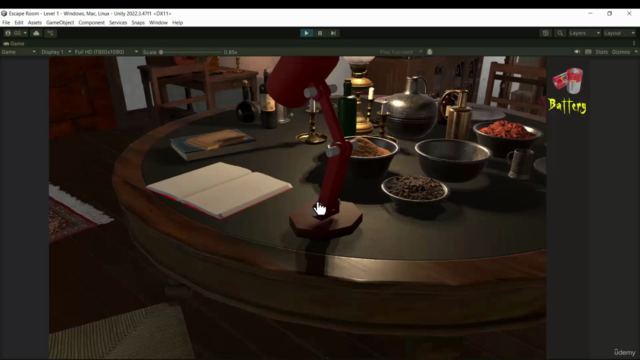This screenshot has width=640, height=360.
Task: Pause the game with the Pause button
Action: pyautogui.click(x=320, y=33)
